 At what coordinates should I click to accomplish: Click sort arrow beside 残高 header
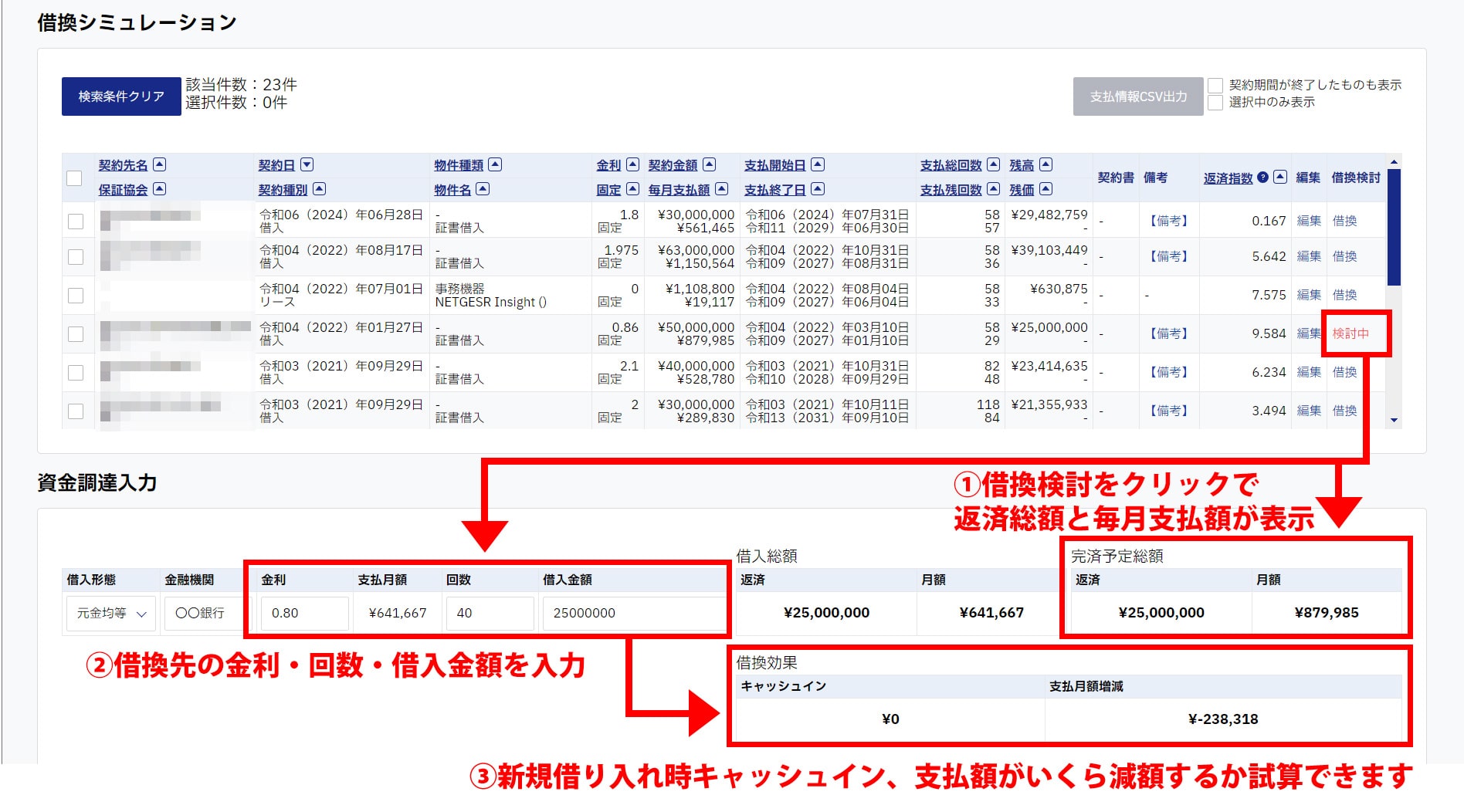(x=1045, y=164)
